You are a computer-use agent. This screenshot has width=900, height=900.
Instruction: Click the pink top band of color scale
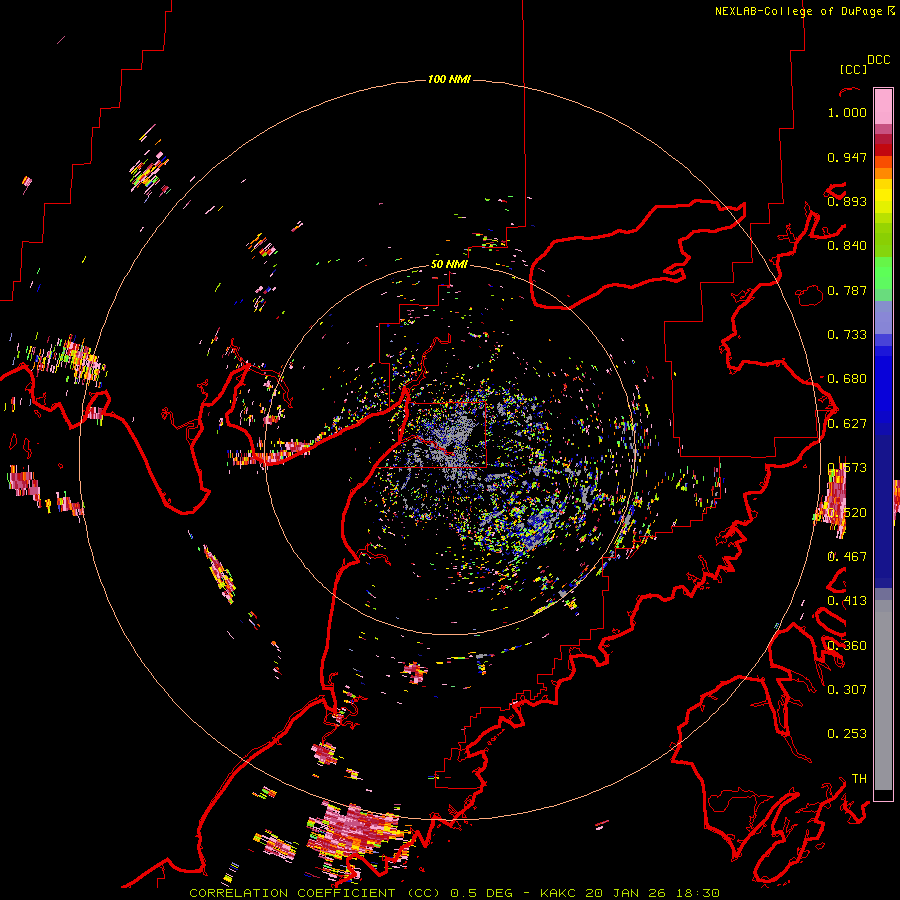pyautogui.click(x=883, y=106)
